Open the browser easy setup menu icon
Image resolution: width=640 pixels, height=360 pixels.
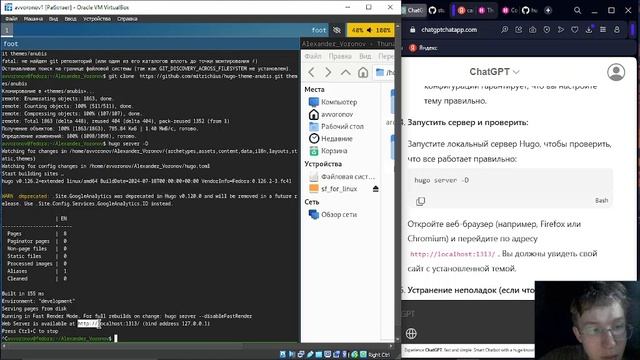tap(603, 30)
